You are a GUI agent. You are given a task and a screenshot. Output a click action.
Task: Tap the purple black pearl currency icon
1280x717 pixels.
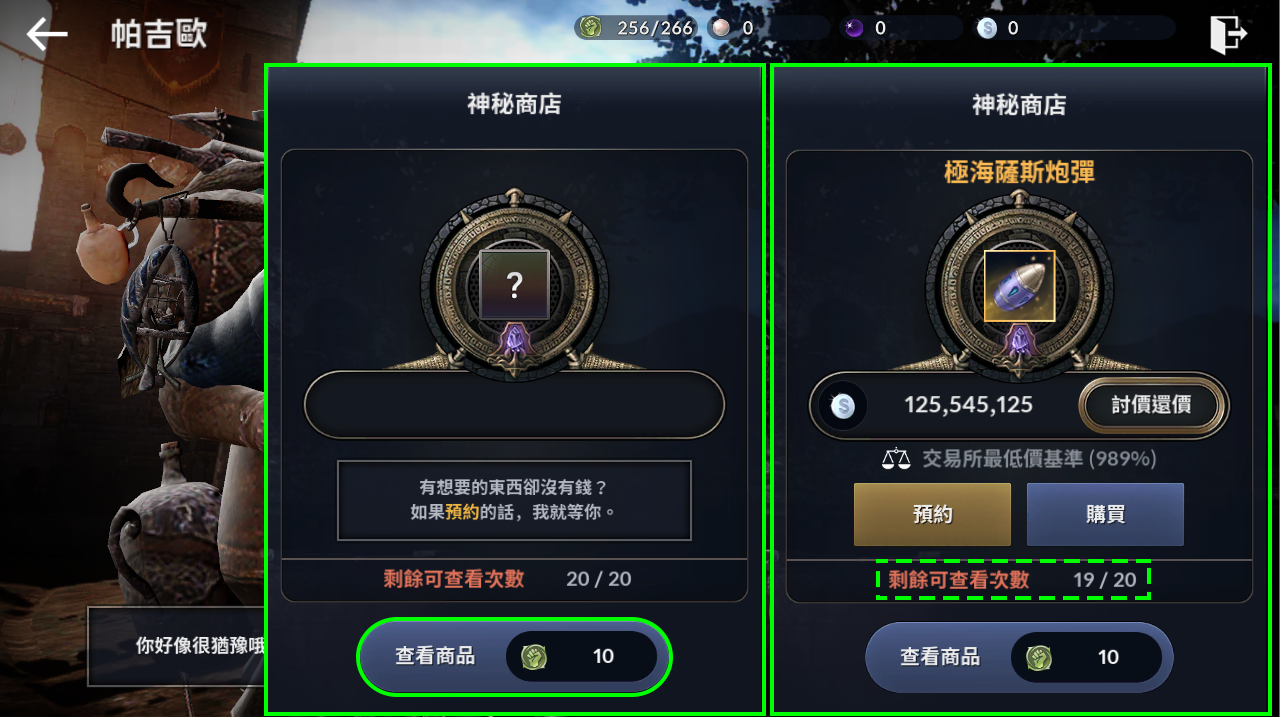[x=853, y=28]
